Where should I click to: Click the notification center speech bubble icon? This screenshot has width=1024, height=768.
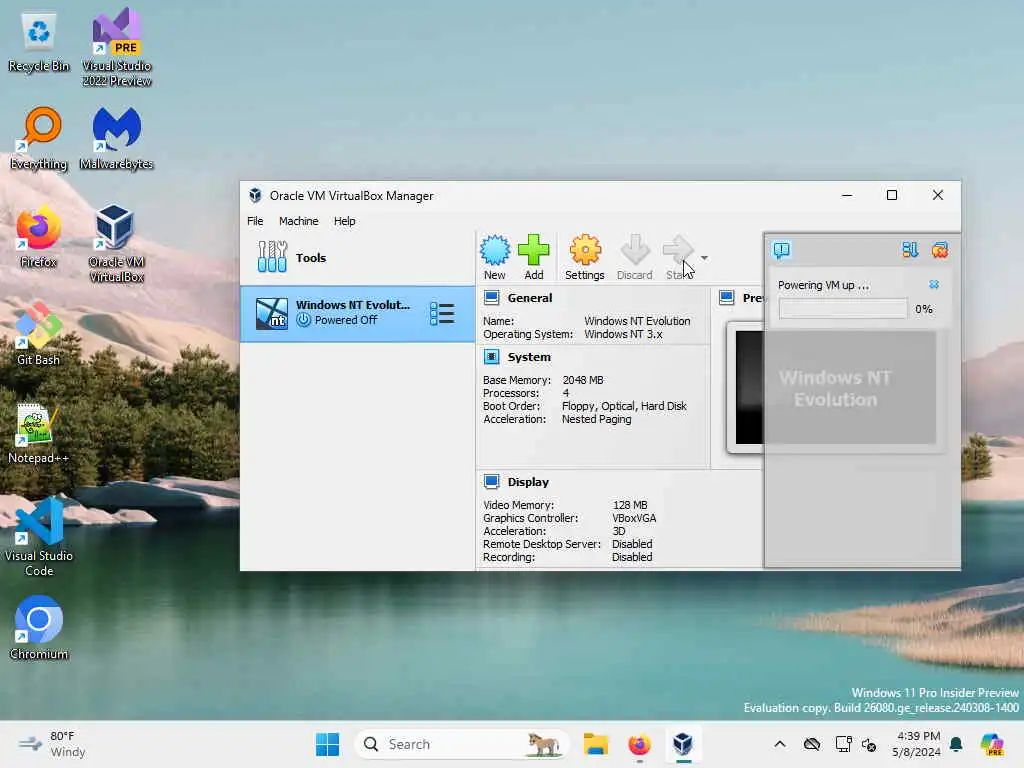[x=782, y=249]
